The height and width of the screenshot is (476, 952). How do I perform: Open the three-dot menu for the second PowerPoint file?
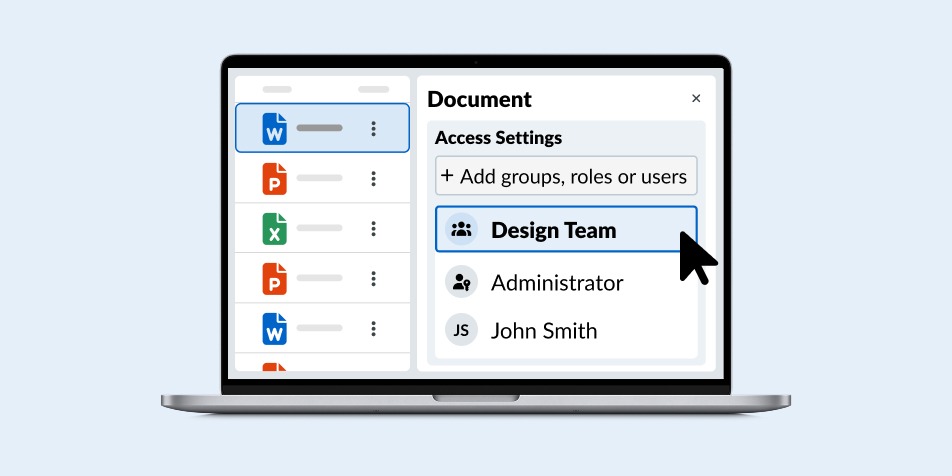click(x=373, y=279)
